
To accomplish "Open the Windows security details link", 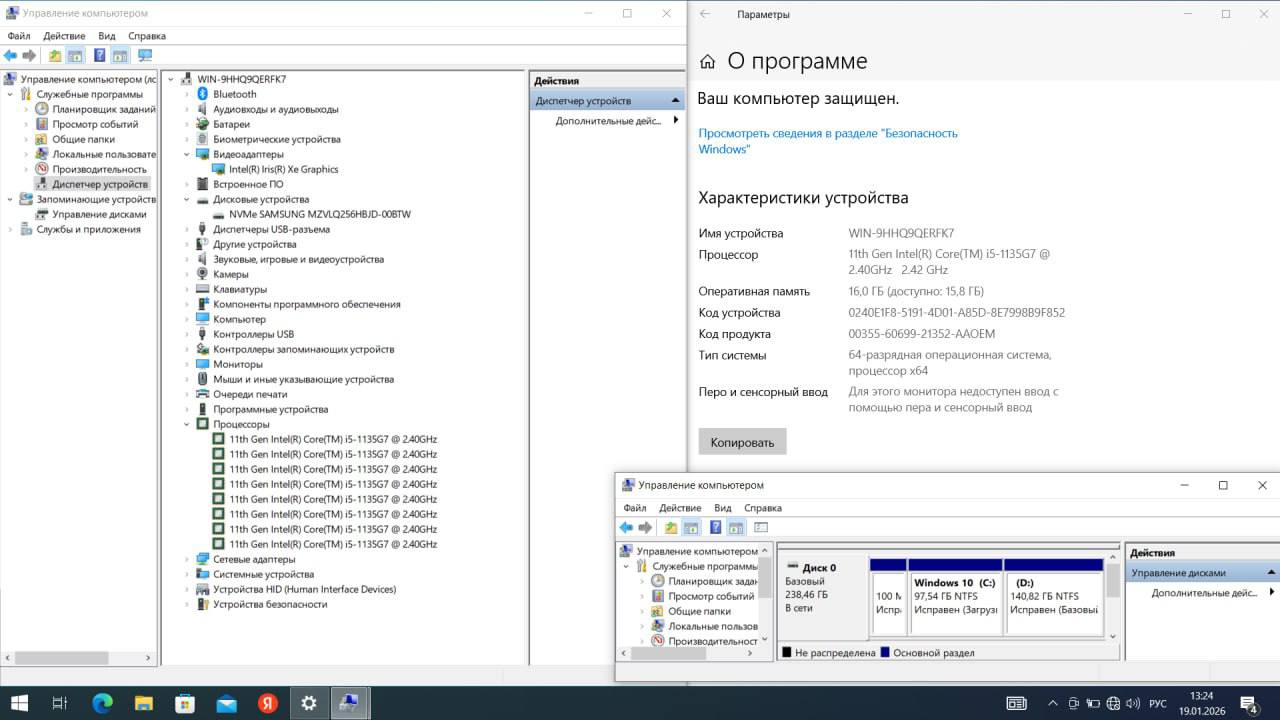I will [828, 141].
